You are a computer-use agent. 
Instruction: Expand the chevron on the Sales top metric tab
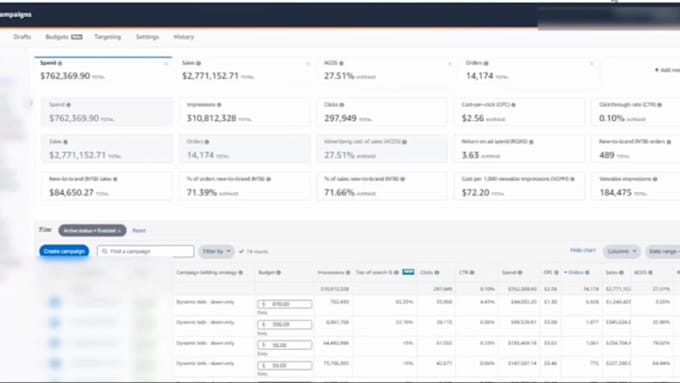click(x=308, y=64)
